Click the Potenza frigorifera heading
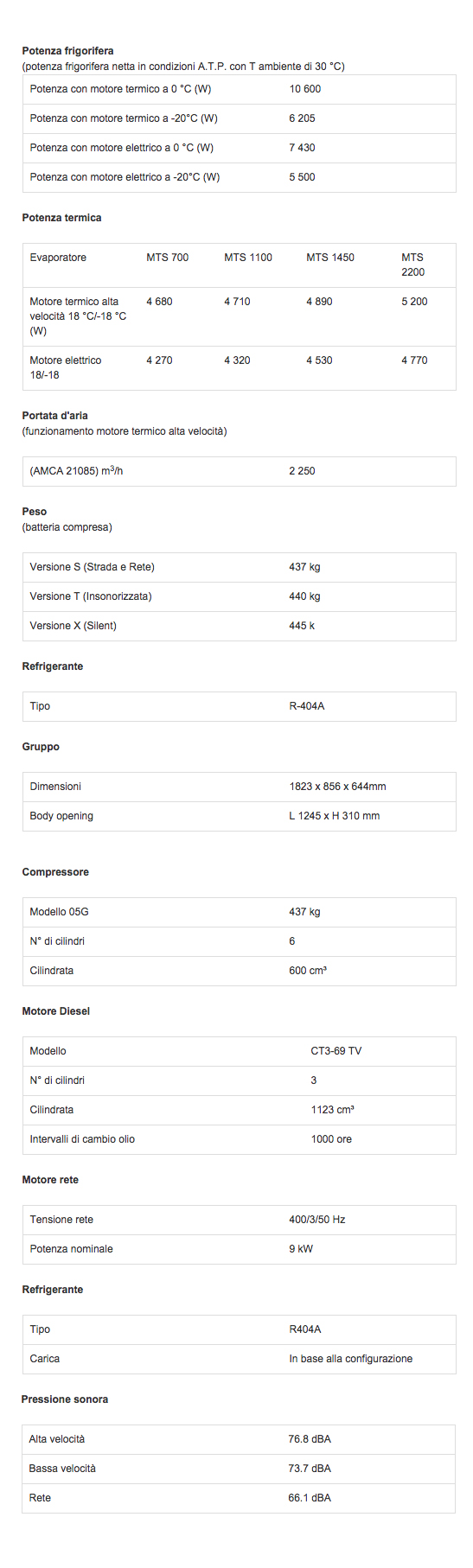Image resolution: width=473 pixels, height=1568 pixels. click(x=67, y=51)
